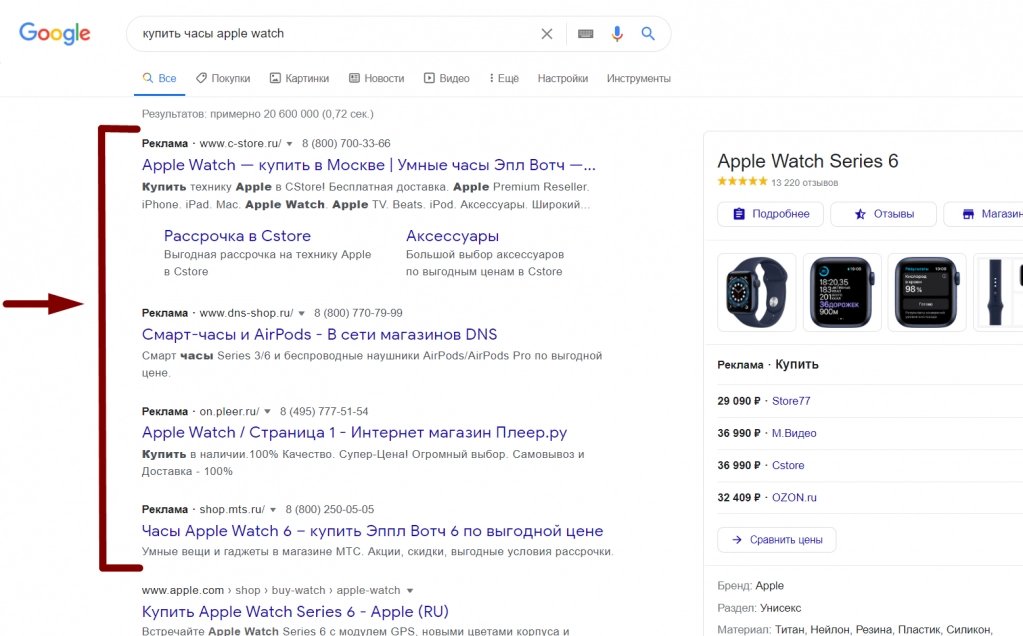Open 'Настройки' in the search bar
Screen dimensions: 1023x636
point(562,78)
